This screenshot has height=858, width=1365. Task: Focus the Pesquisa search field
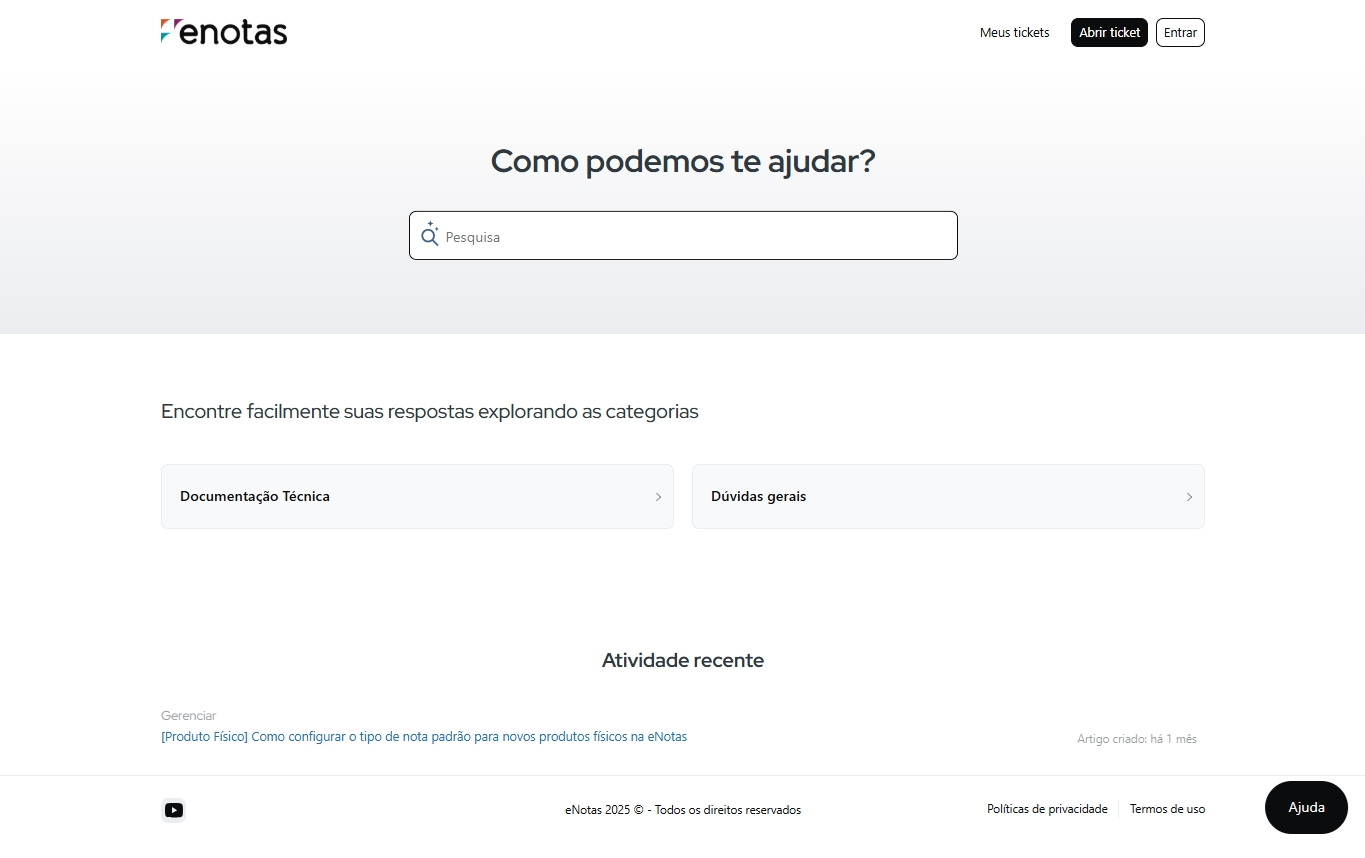pos(683,236)
